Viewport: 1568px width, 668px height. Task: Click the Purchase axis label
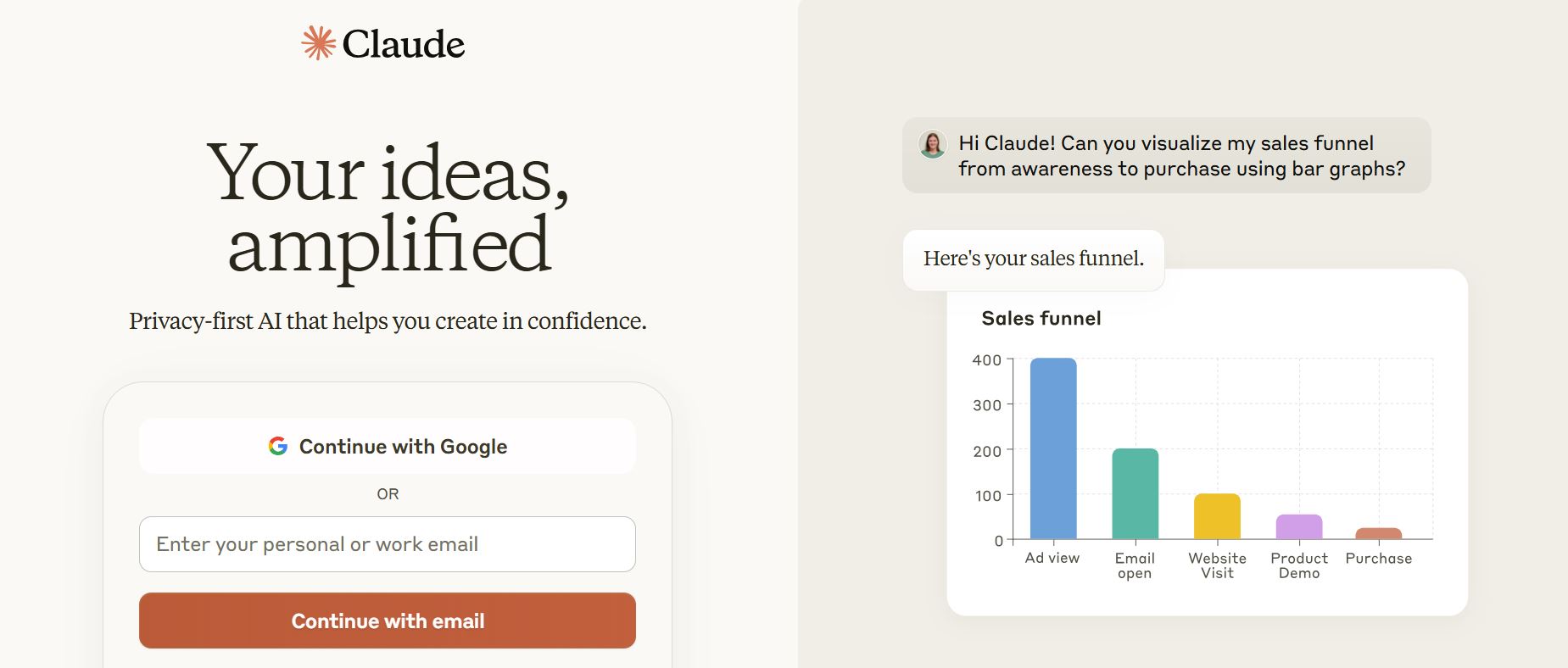pyautogui.click(x=1379, y=559)
